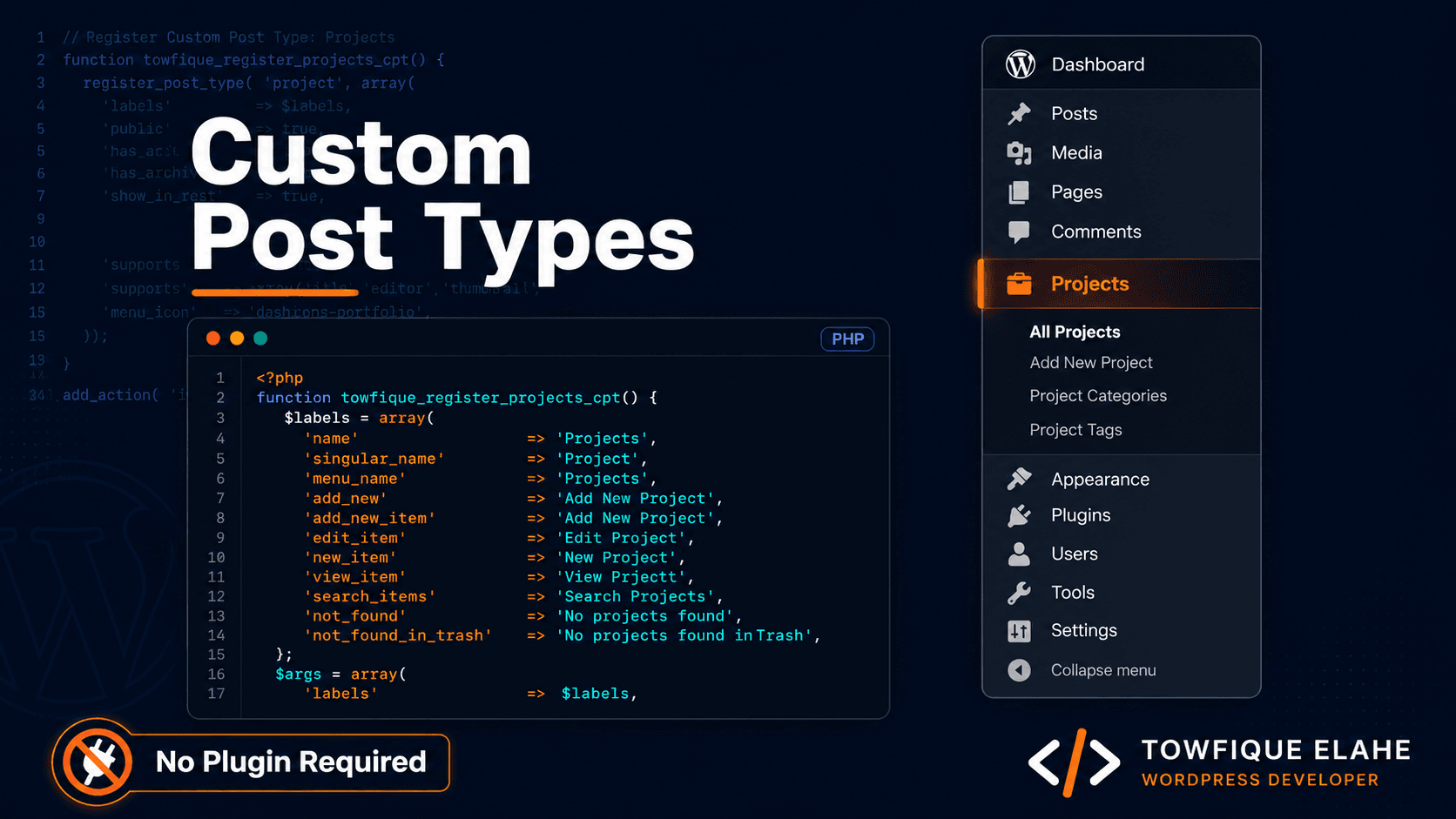Screen dimensions: 1456x819
Task: Click the Comments speech bubble icon
Action: (1019, 232)
